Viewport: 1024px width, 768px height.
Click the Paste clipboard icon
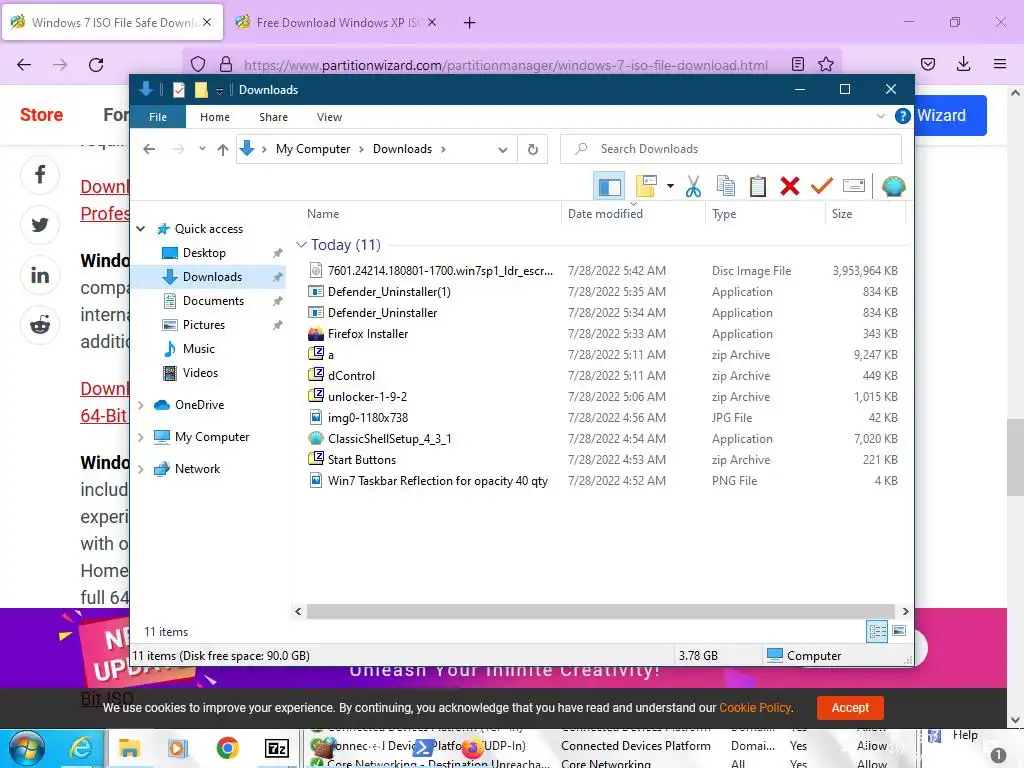click(x=758, y=186)
